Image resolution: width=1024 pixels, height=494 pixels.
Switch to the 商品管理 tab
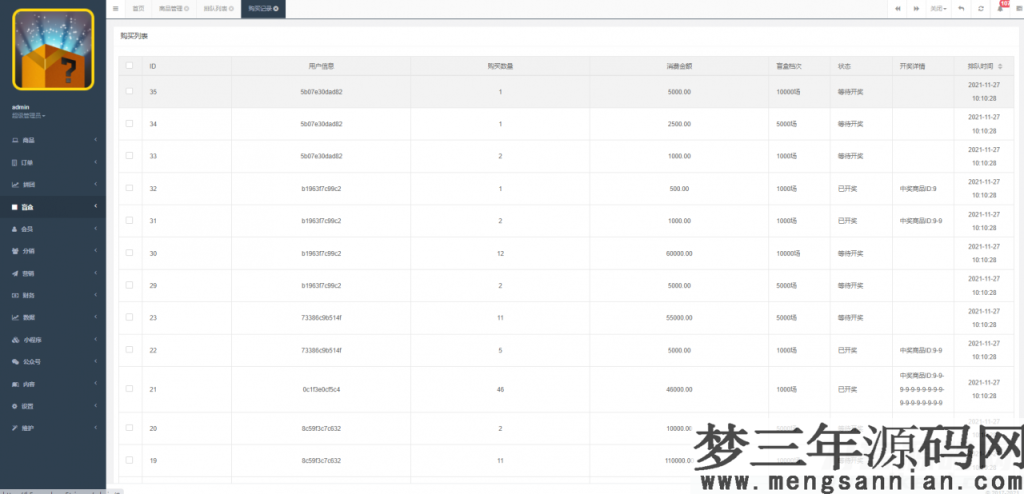[173, 8]
